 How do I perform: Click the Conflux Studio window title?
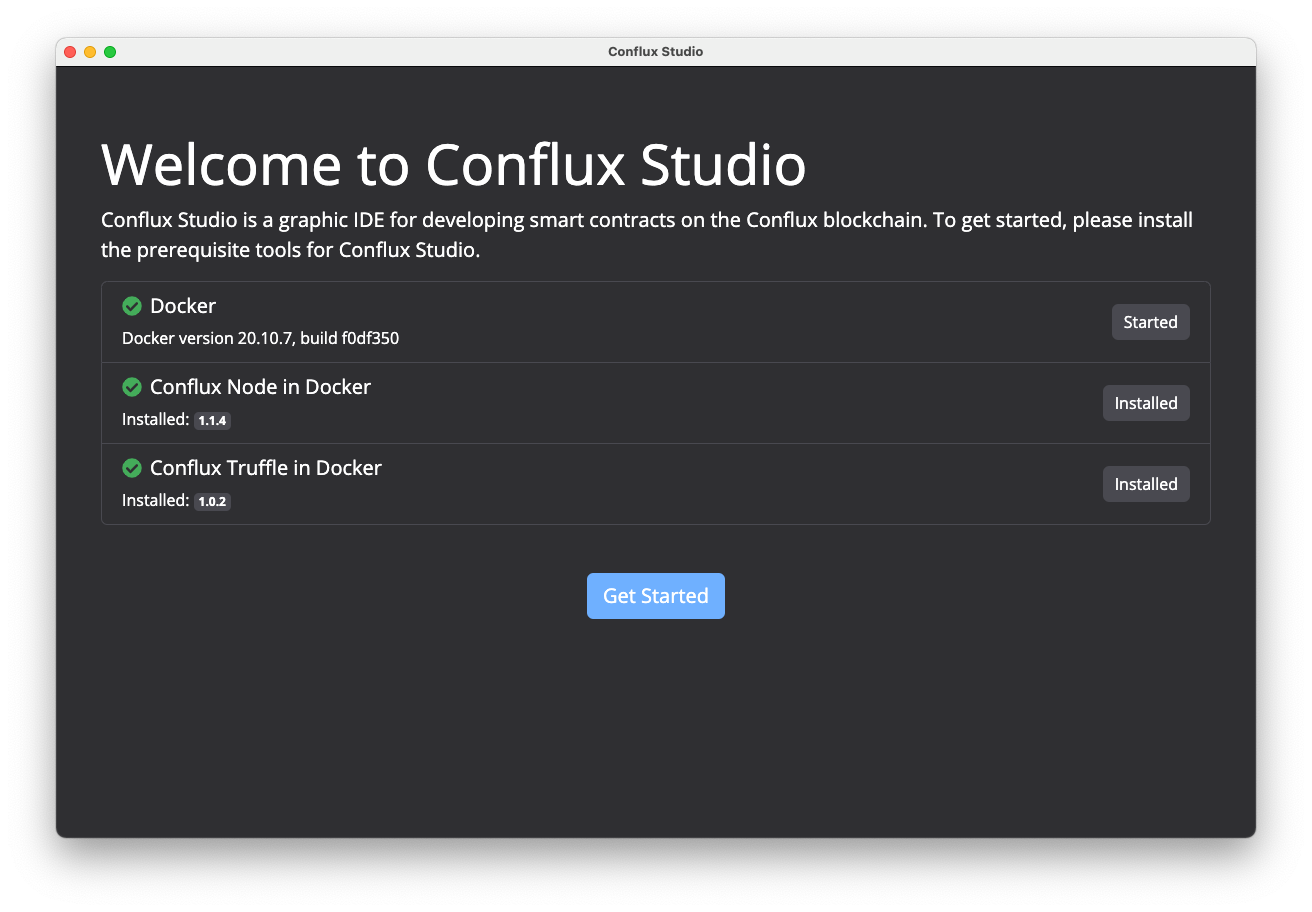click(655, 52)
